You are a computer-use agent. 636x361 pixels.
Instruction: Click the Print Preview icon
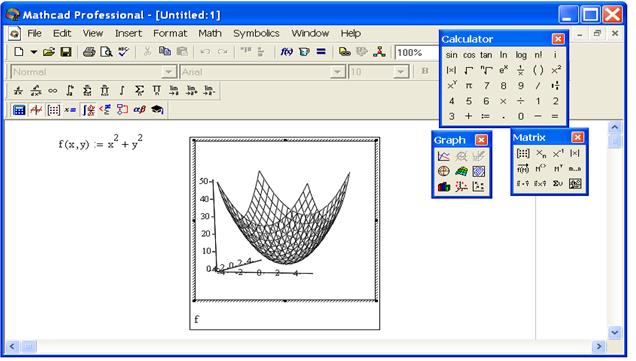(106, 52)
